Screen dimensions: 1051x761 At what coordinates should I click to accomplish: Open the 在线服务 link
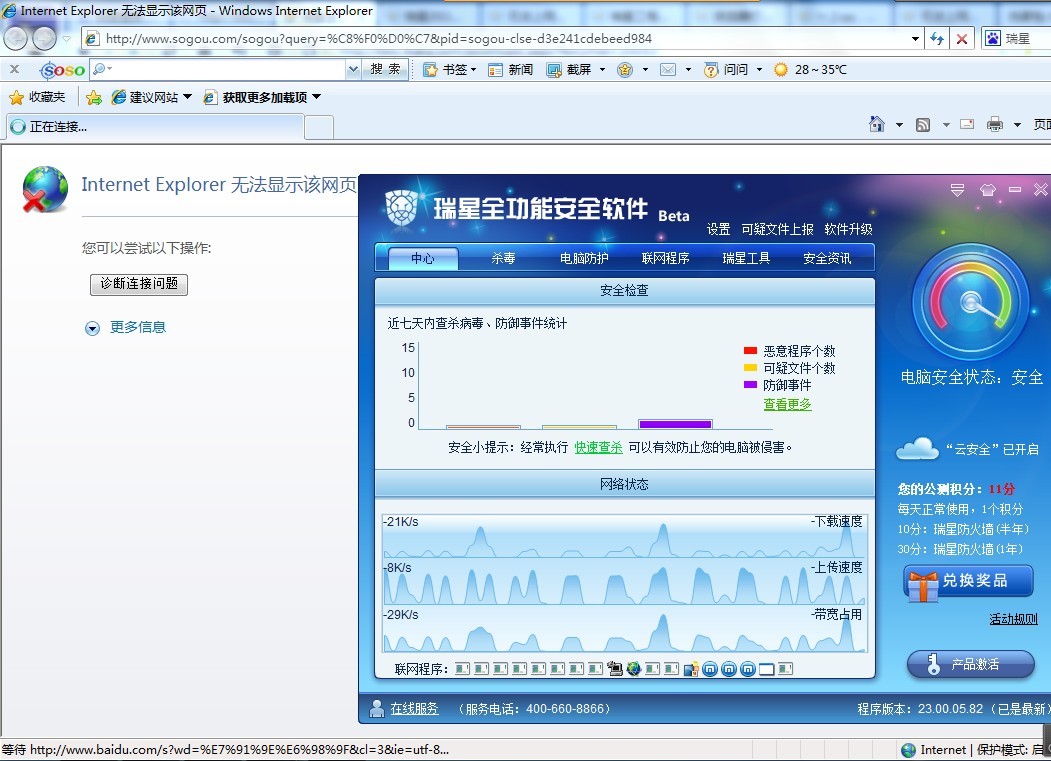[x=414, y=709]
